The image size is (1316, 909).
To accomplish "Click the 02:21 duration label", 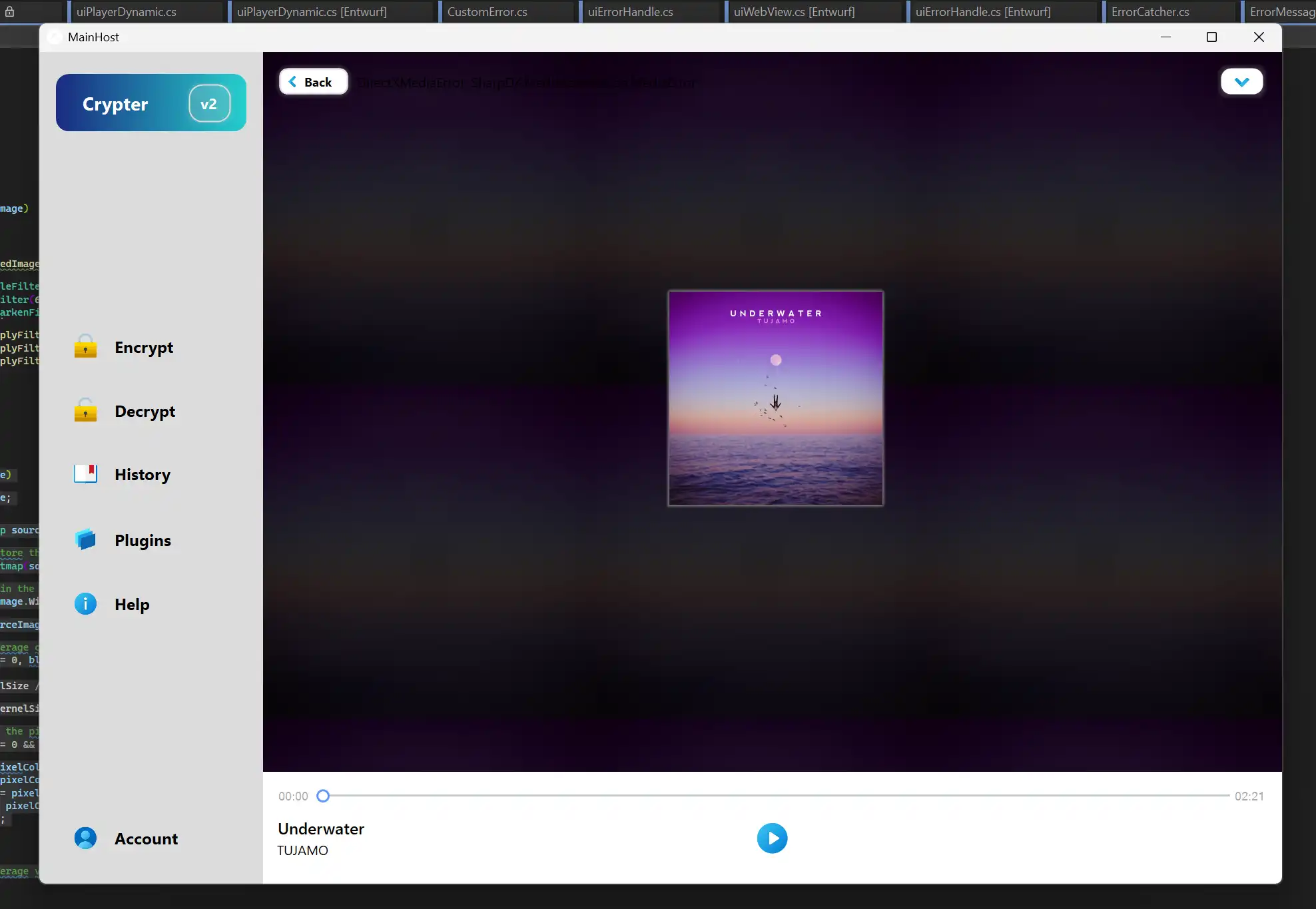I will coord(1249,796).
